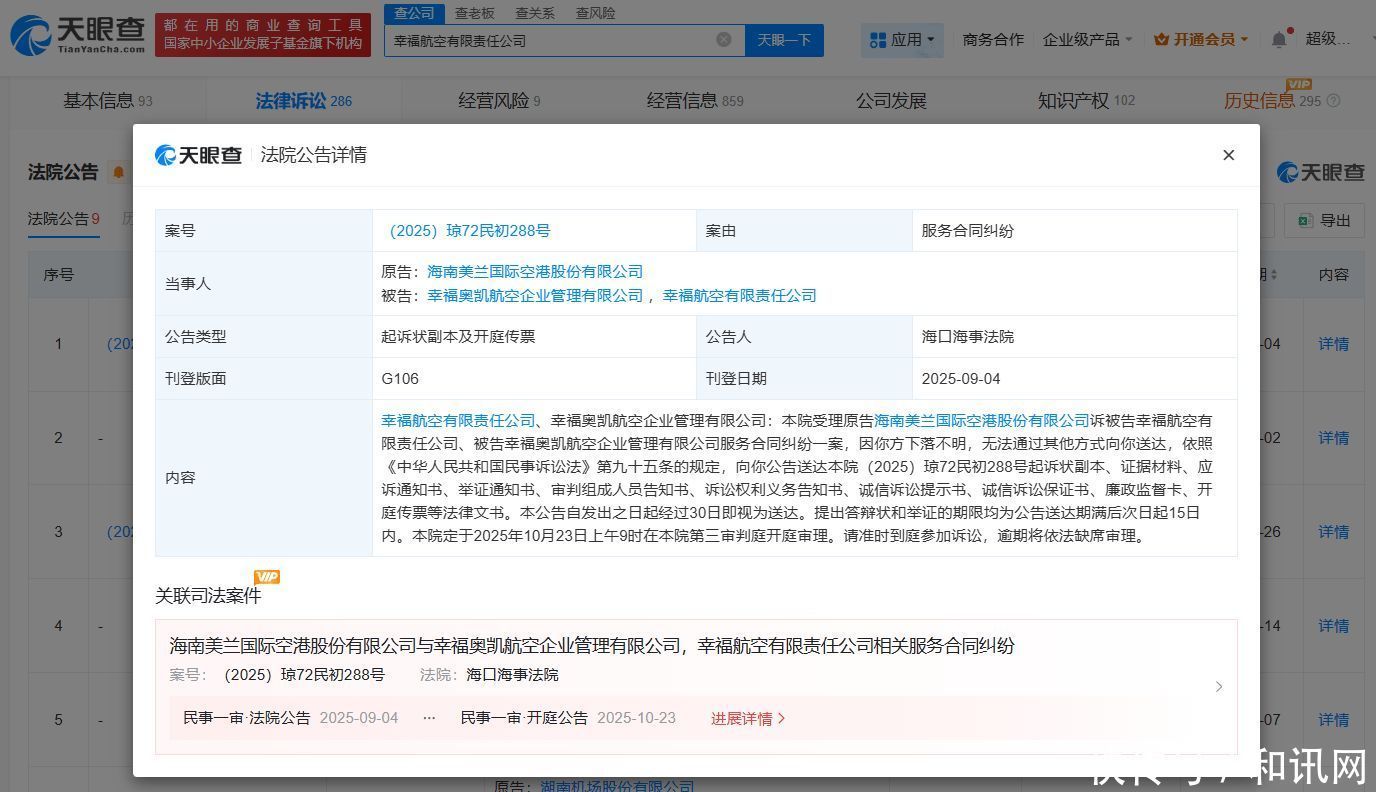Open plaintiff 海南美兰国际空港股份有限公司 link
Image resolution: width=1376 pixels, height=792 pixels.
pos(535,272)
